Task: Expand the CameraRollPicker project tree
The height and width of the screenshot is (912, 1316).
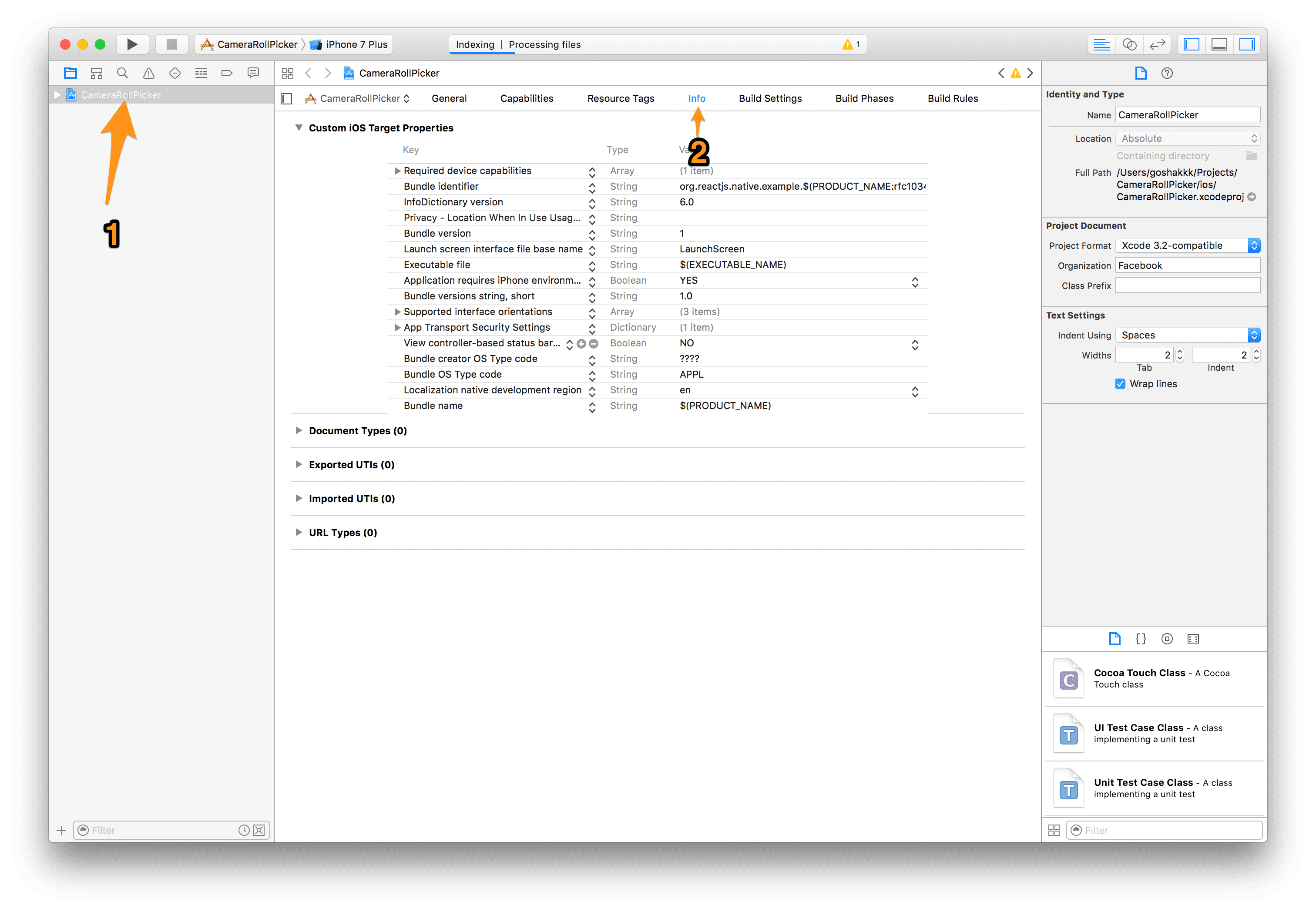Action: (57, 95)
